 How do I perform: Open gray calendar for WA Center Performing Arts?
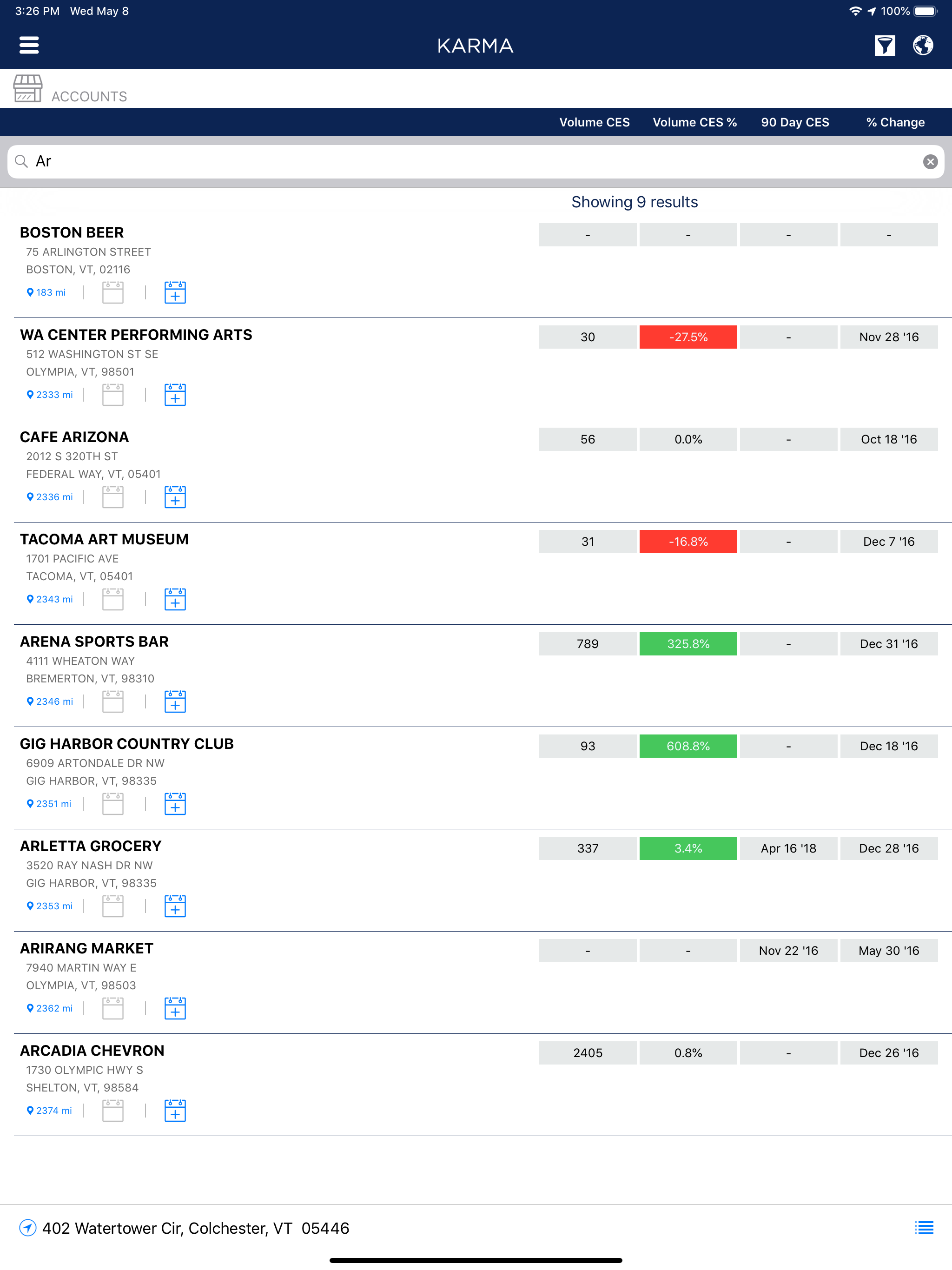click(112, 395)
